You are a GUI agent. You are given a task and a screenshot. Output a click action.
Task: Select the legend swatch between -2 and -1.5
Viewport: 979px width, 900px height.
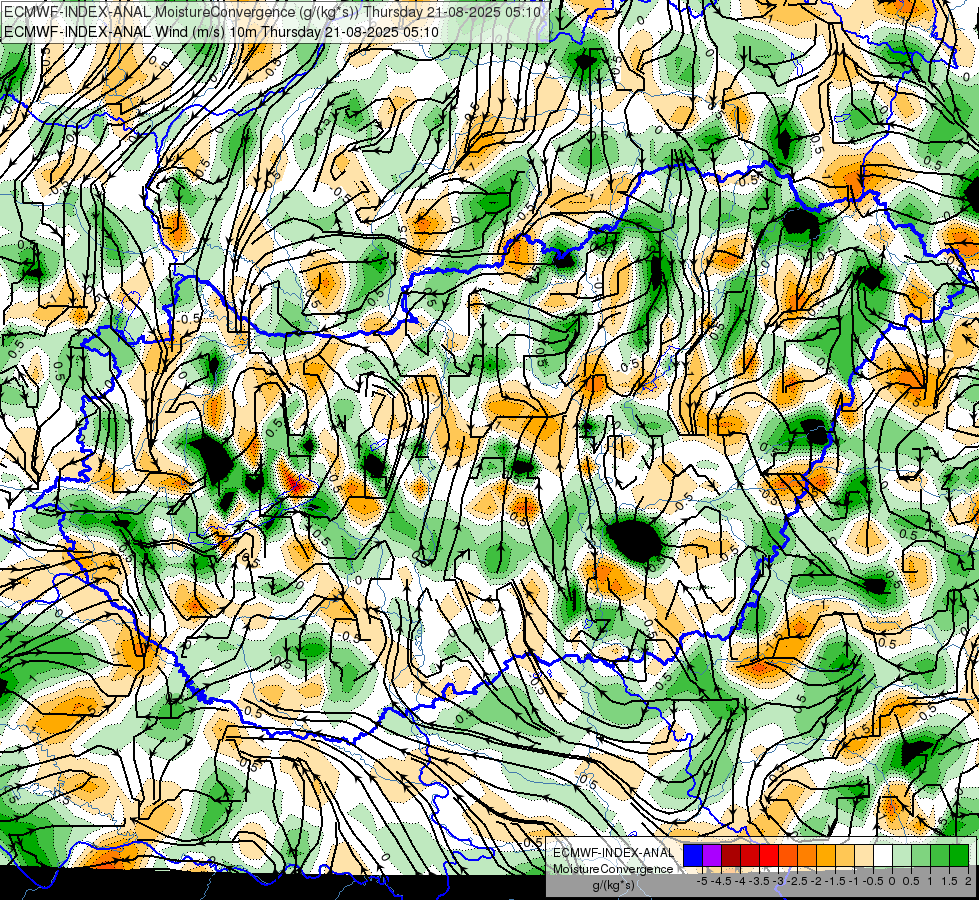[x=826, y=855]
